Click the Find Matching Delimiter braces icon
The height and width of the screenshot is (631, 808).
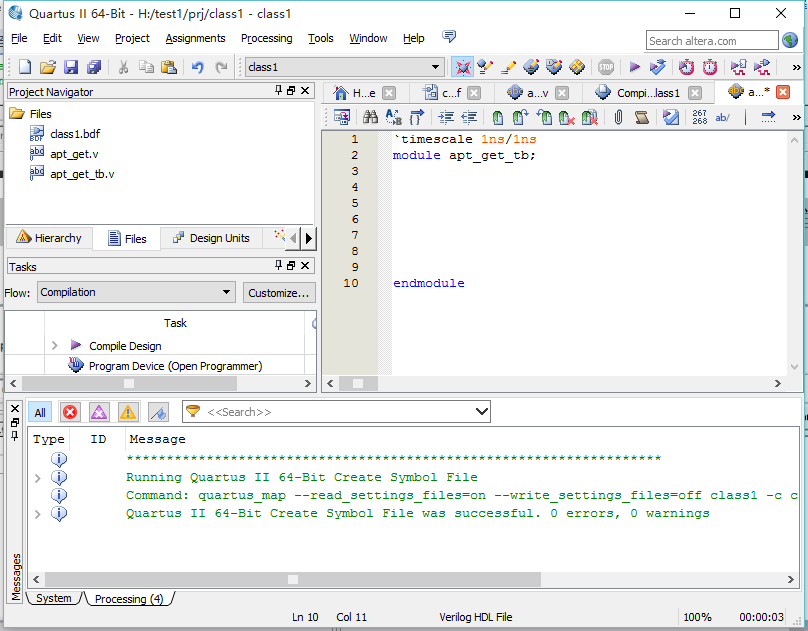click(416, 117)
